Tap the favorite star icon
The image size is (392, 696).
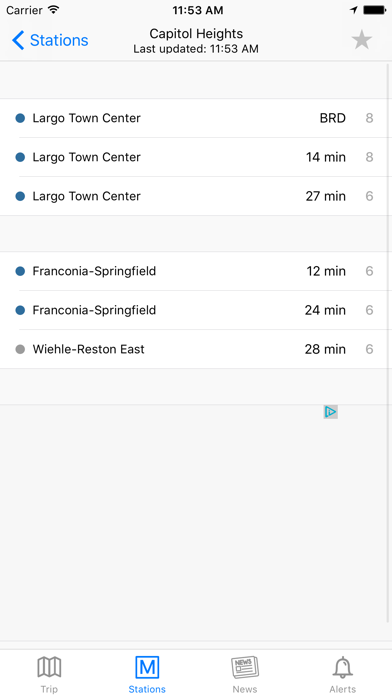[x=361, y=40]
